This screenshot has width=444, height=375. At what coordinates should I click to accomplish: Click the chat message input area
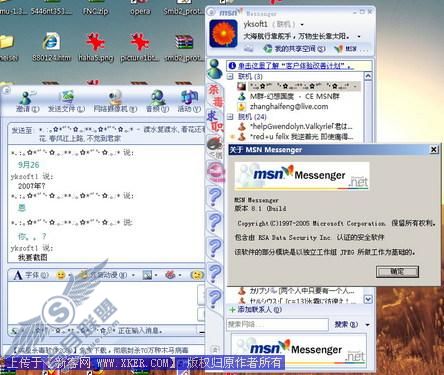(x=103, y=303)
